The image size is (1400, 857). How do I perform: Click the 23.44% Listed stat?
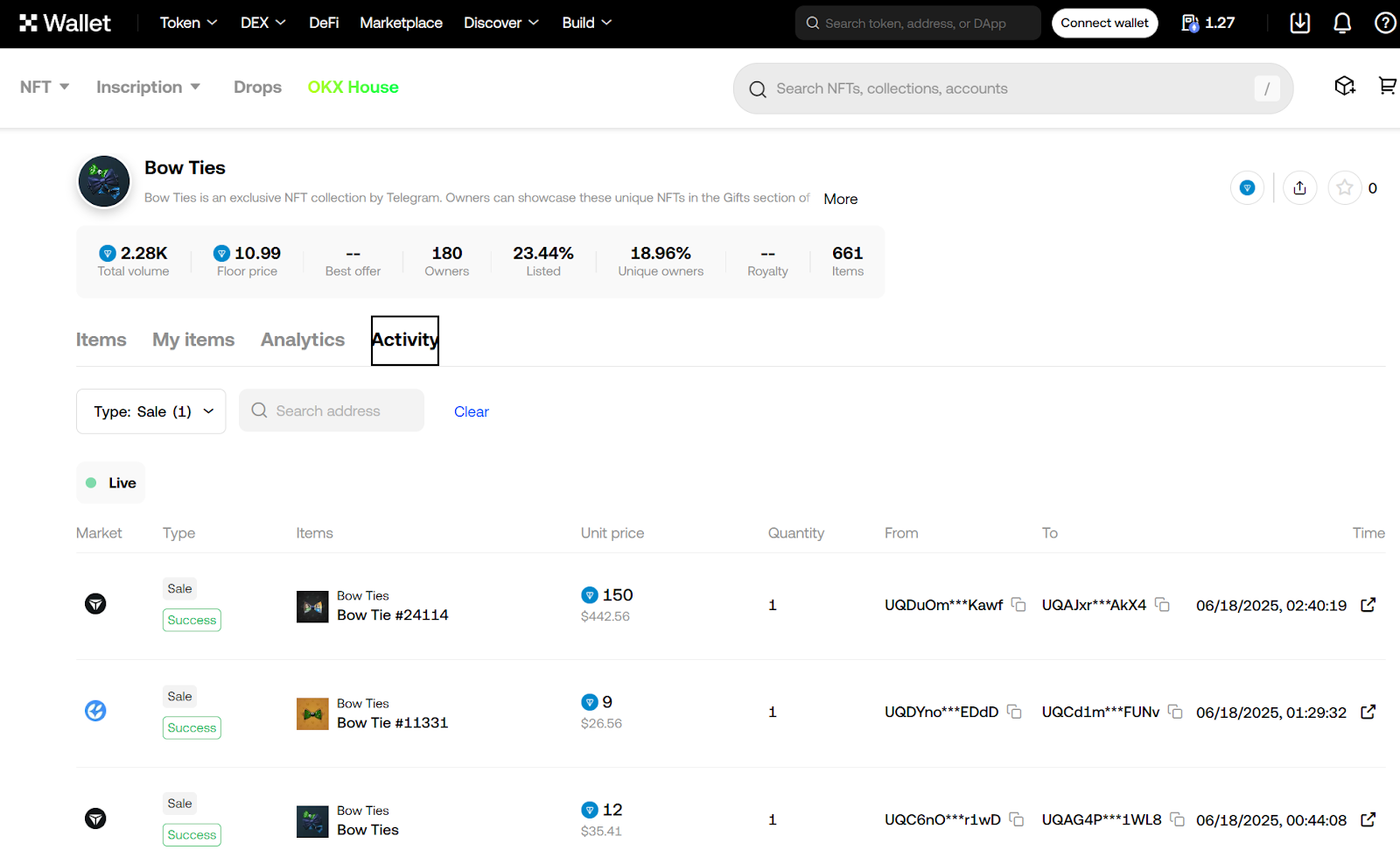pos(543,261)
